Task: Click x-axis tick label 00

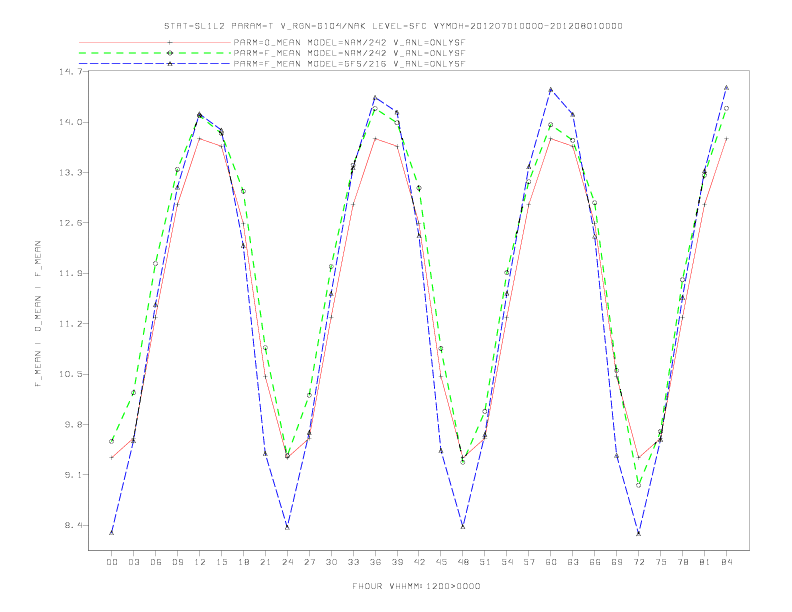Action: 112,562
